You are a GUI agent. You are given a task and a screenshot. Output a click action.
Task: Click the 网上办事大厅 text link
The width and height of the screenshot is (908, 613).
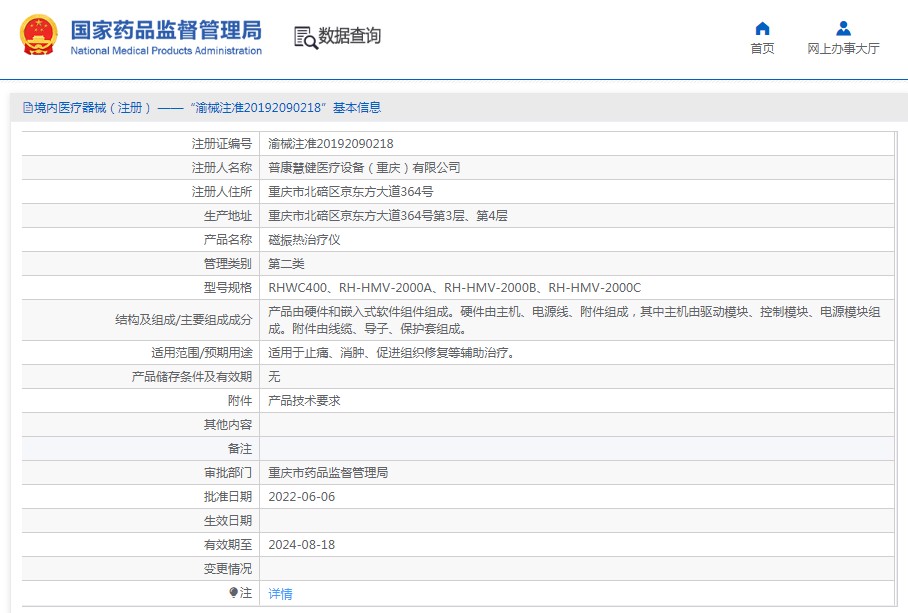(x=843, y=49)
